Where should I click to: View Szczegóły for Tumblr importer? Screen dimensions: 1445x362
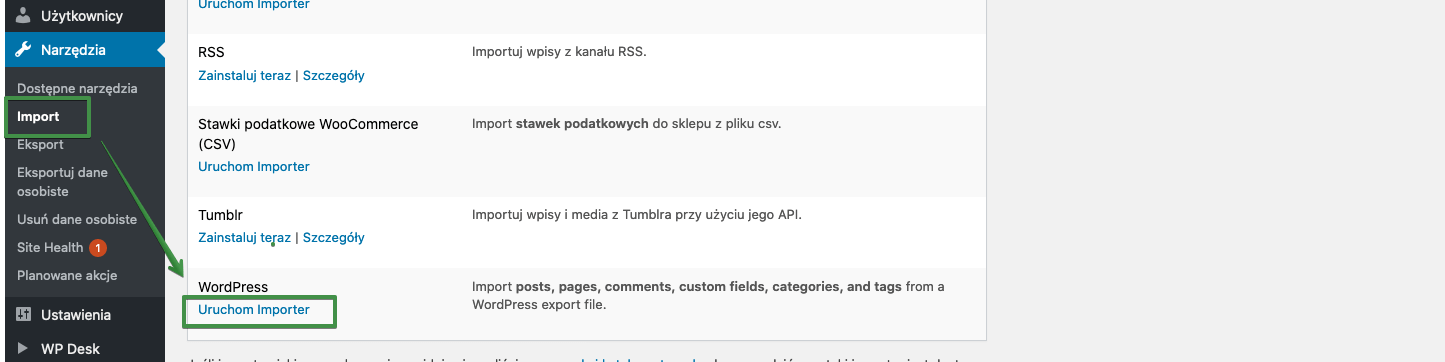coord(334,237)
